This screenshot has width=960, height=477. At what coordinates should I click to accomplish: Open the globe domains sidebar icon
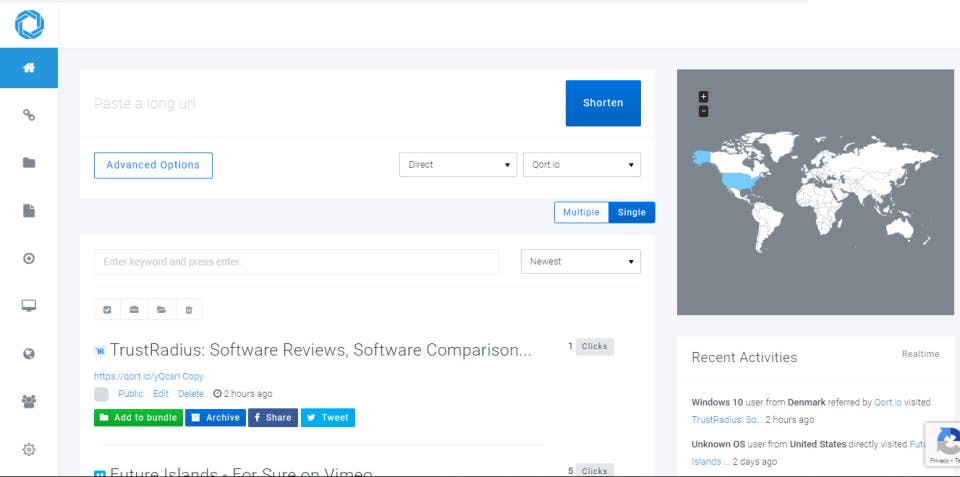[29, 354]
